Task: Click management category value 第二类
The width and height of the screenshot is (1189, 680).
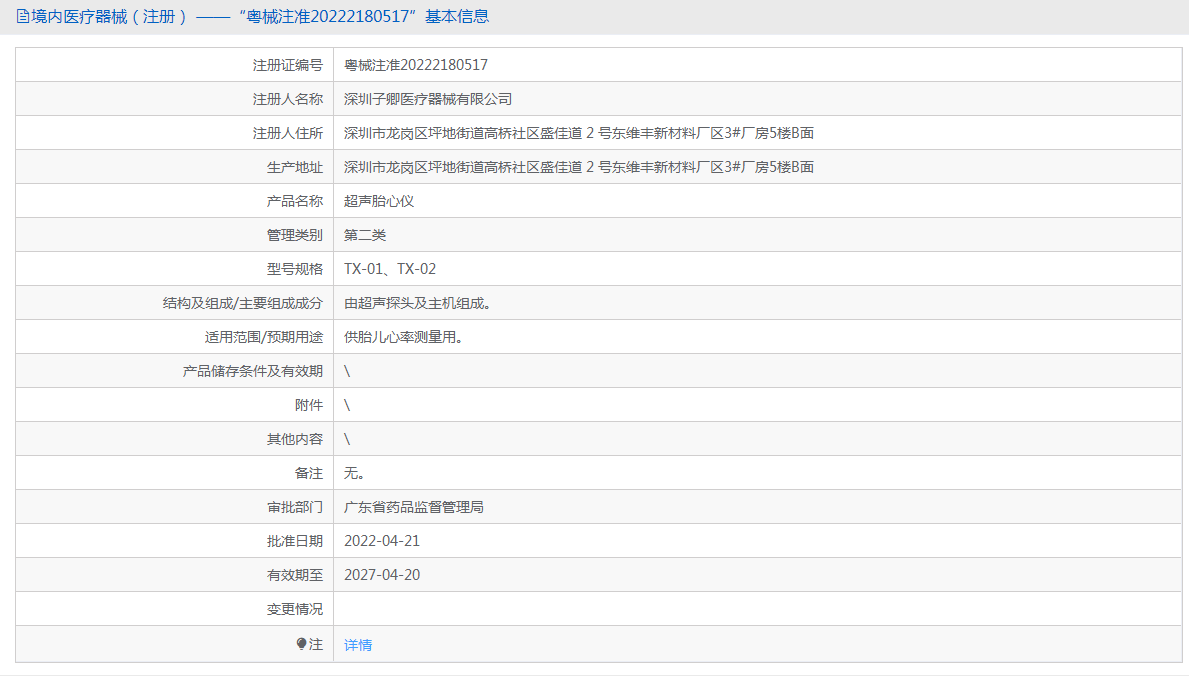Action: [x=365, y=235]
